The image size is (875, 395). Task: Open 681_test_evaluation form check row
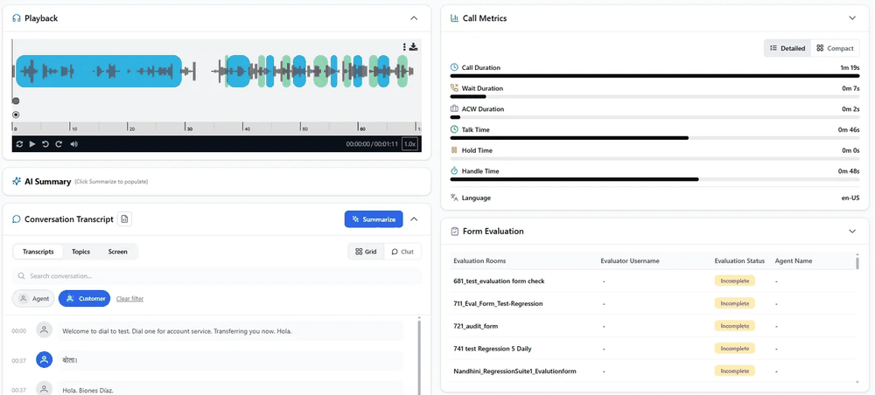pyautogui.click(x=653, y=281)
